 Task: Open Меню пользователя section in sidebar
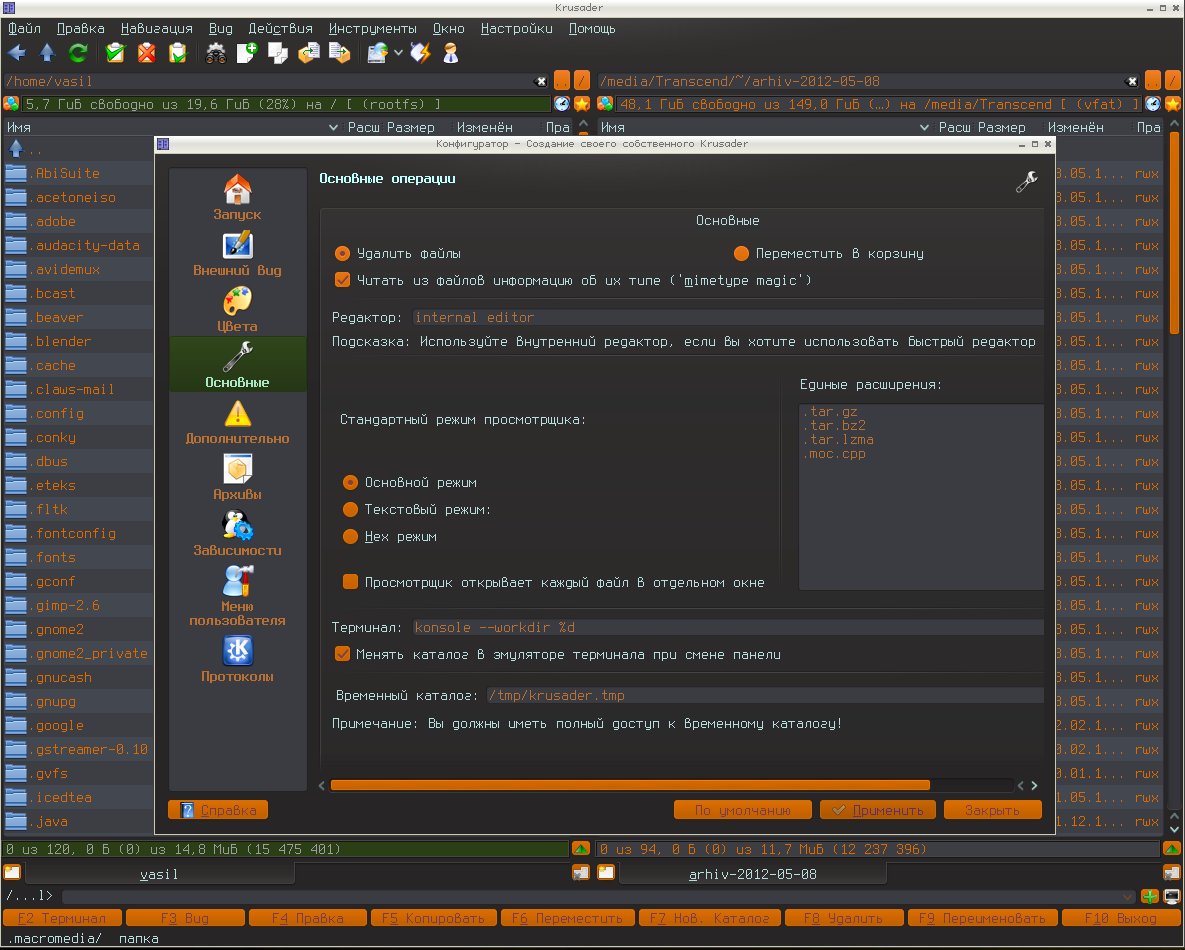click(237, 596)
